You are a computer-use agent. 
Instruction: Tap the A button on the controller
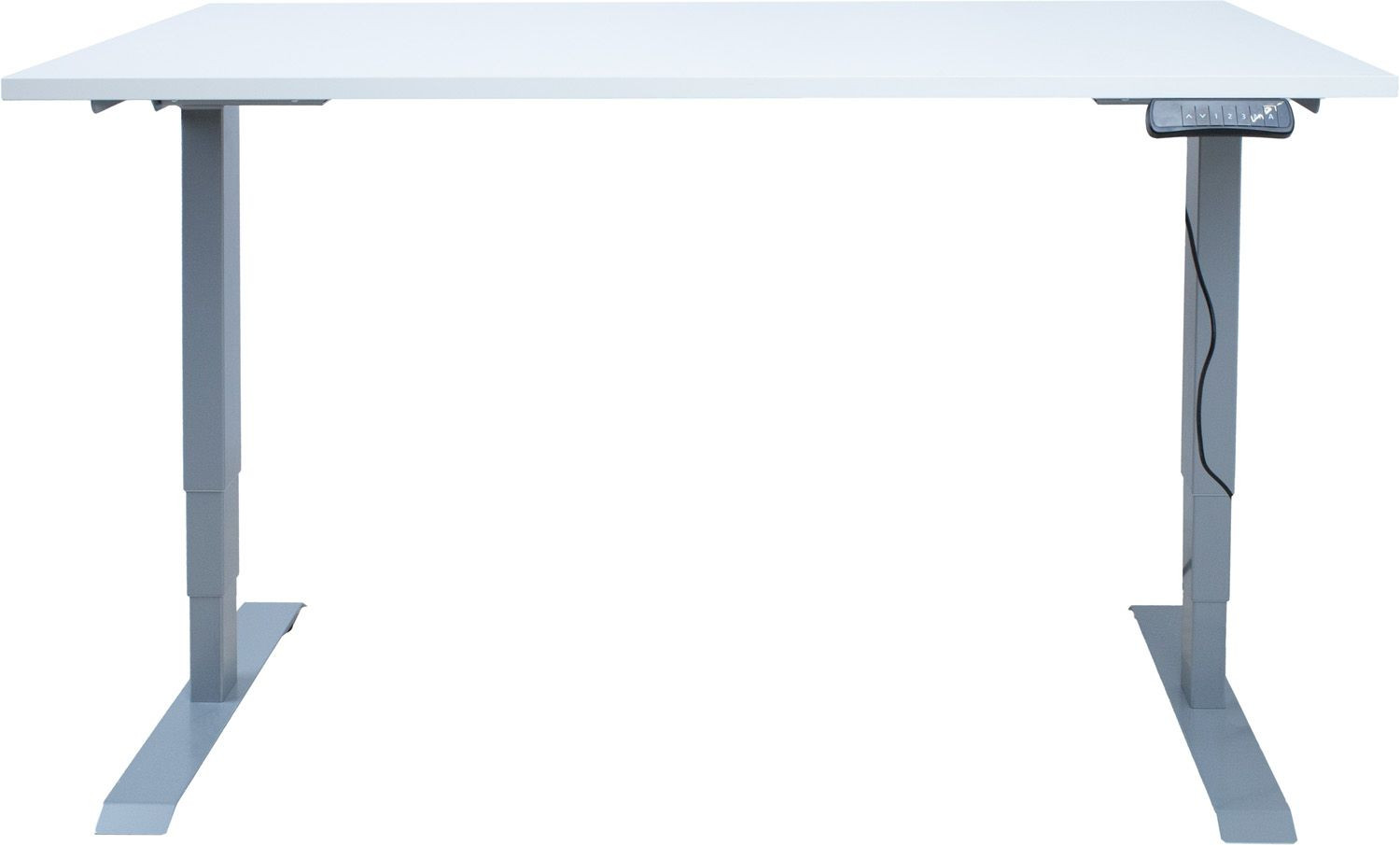tap(1271, 116)
